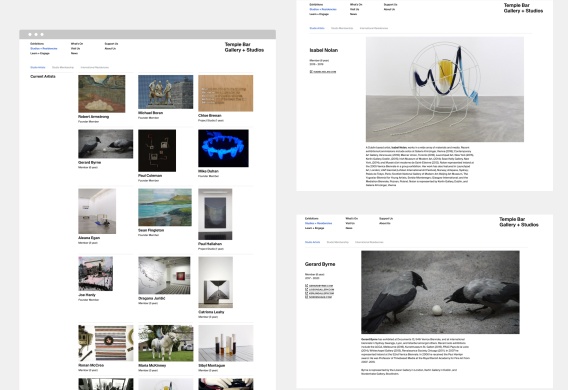Open What's On in the Isabel Nolan page nav
The height and width of the screenshot is (390, 568).
click(356, 4)
